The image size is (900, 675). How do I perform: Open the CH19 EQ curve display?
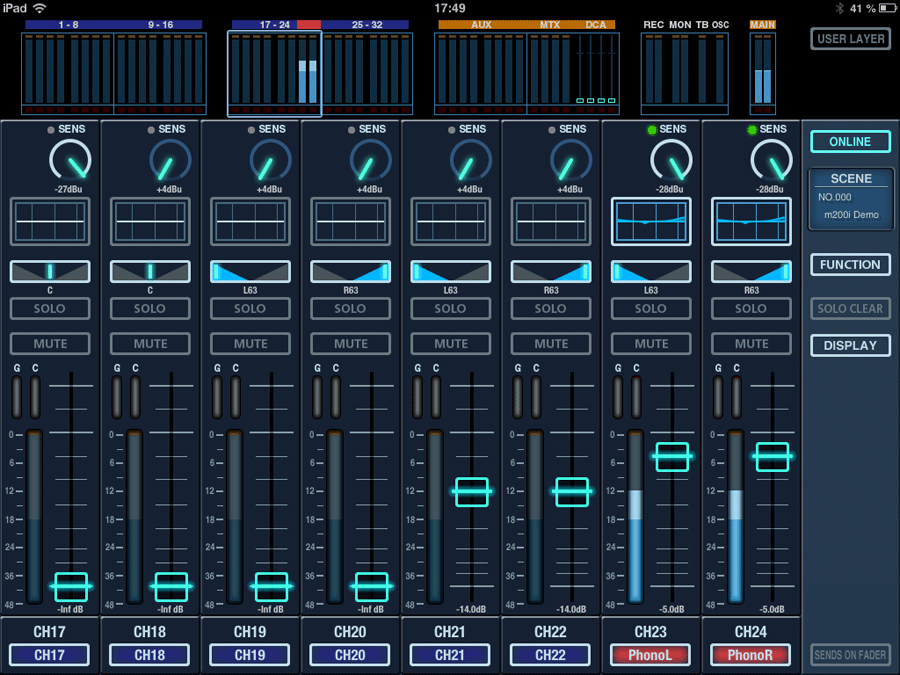(250, 222)
